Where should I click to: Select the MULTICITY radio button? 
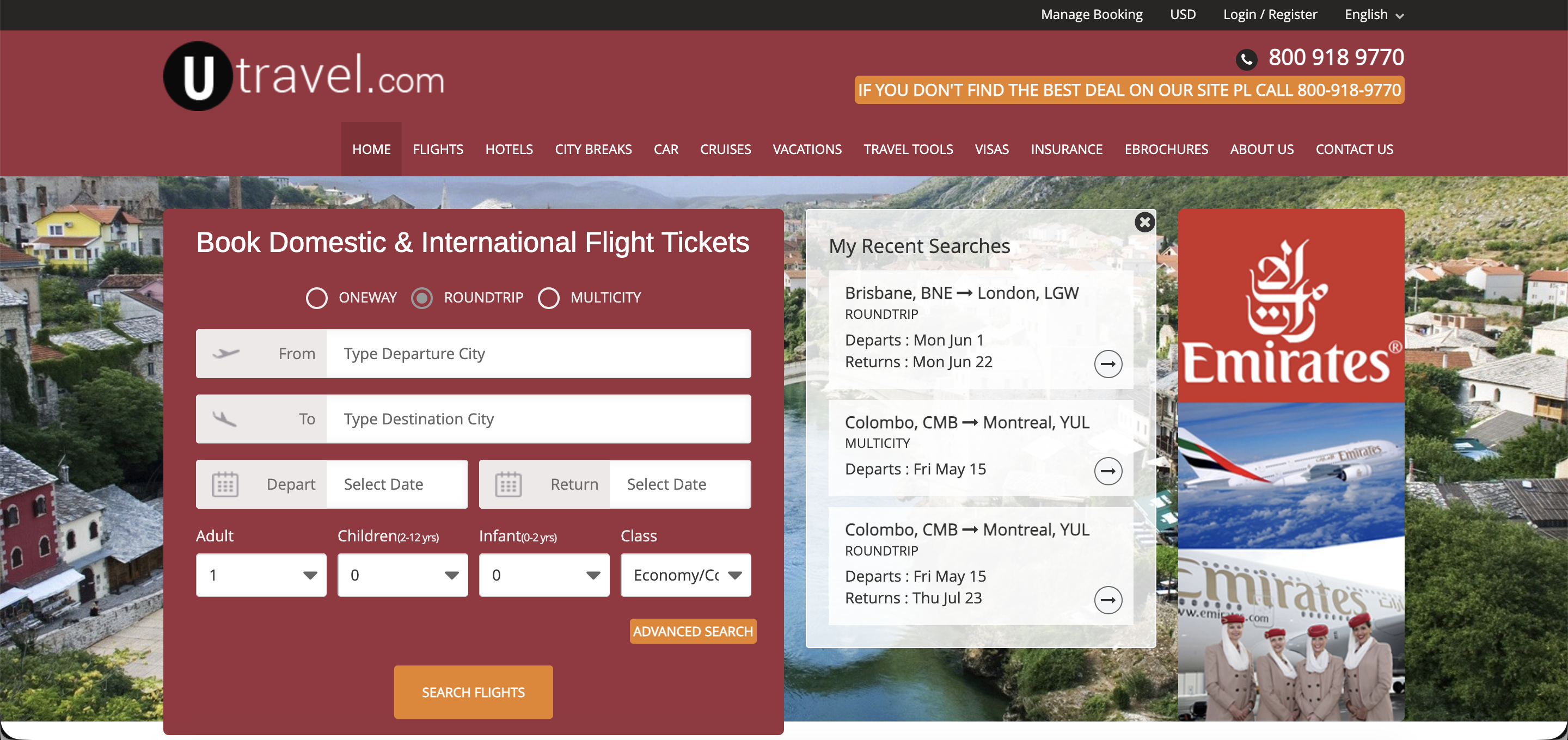(x=548, y=298)
